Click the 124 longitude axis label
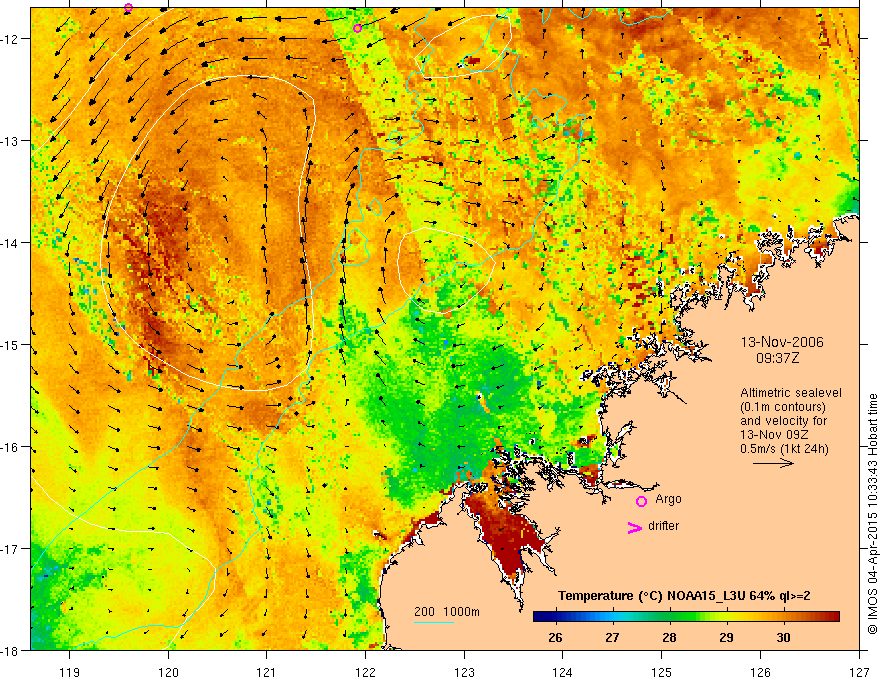Image resolution: width=880 pixels, height=680 pixels. [x=563, y=672]
